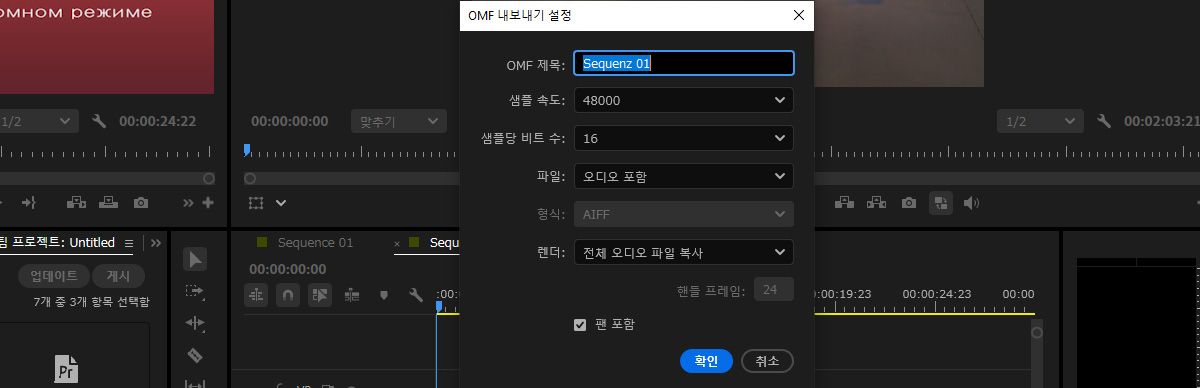This screenshot has width=1200, height=388.
Task: Click the source monitor wrench settings icon
Action: 98,121
